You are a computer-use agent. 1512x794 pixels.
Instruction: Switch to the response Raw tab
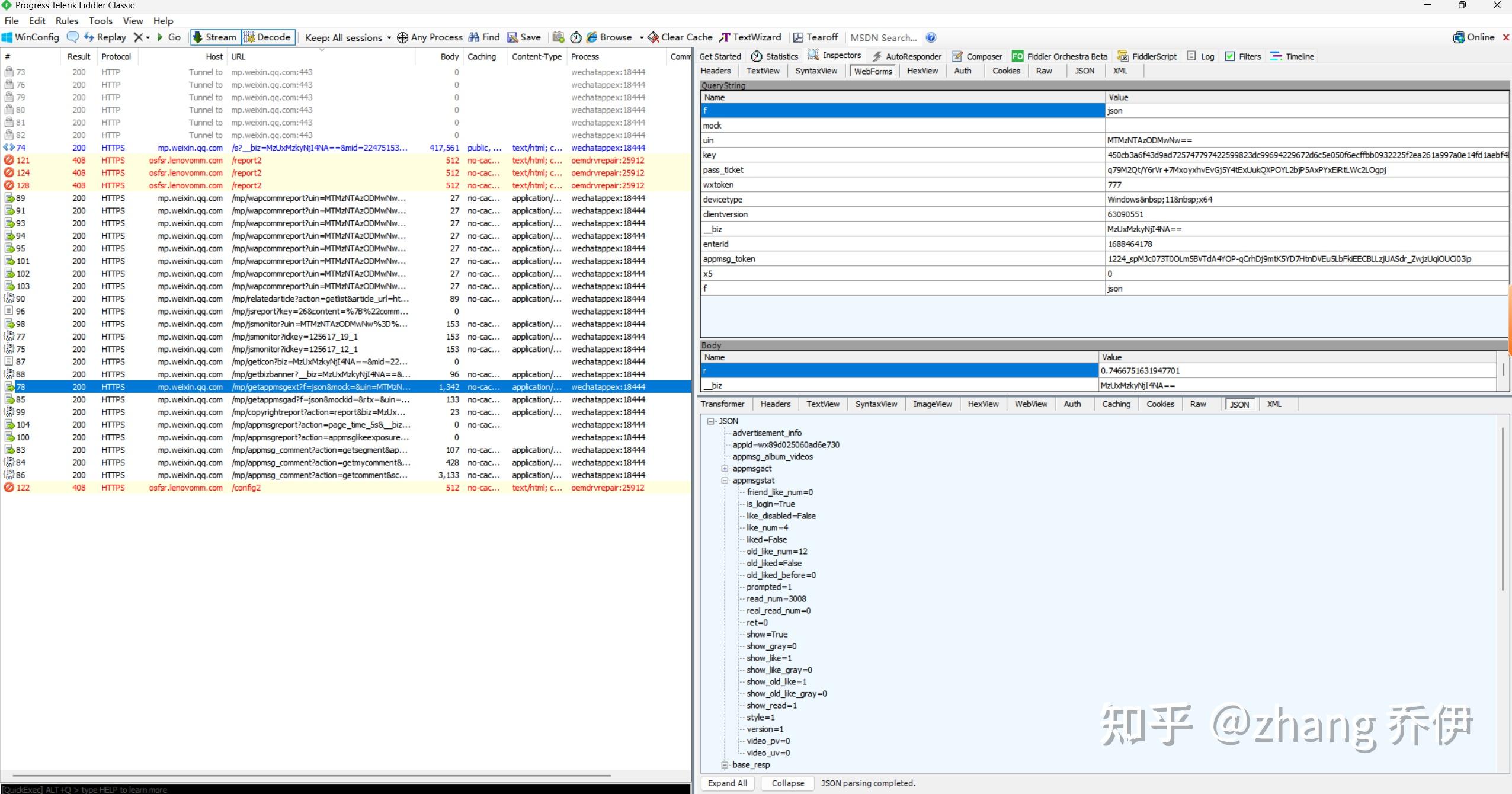1197,404
